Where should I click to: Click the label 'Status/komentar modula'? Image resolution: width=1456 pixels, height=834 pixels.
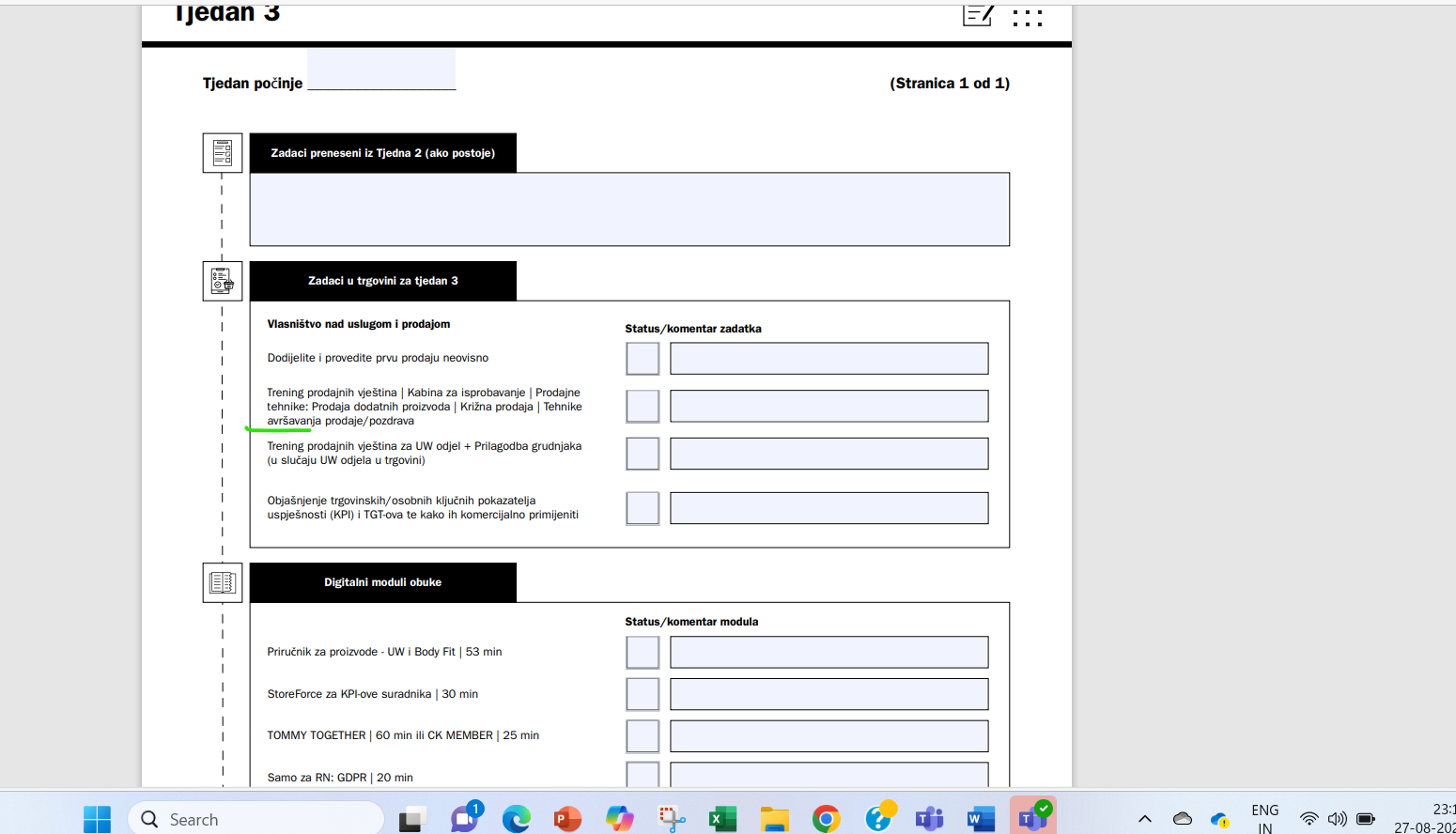click(691, 622)
